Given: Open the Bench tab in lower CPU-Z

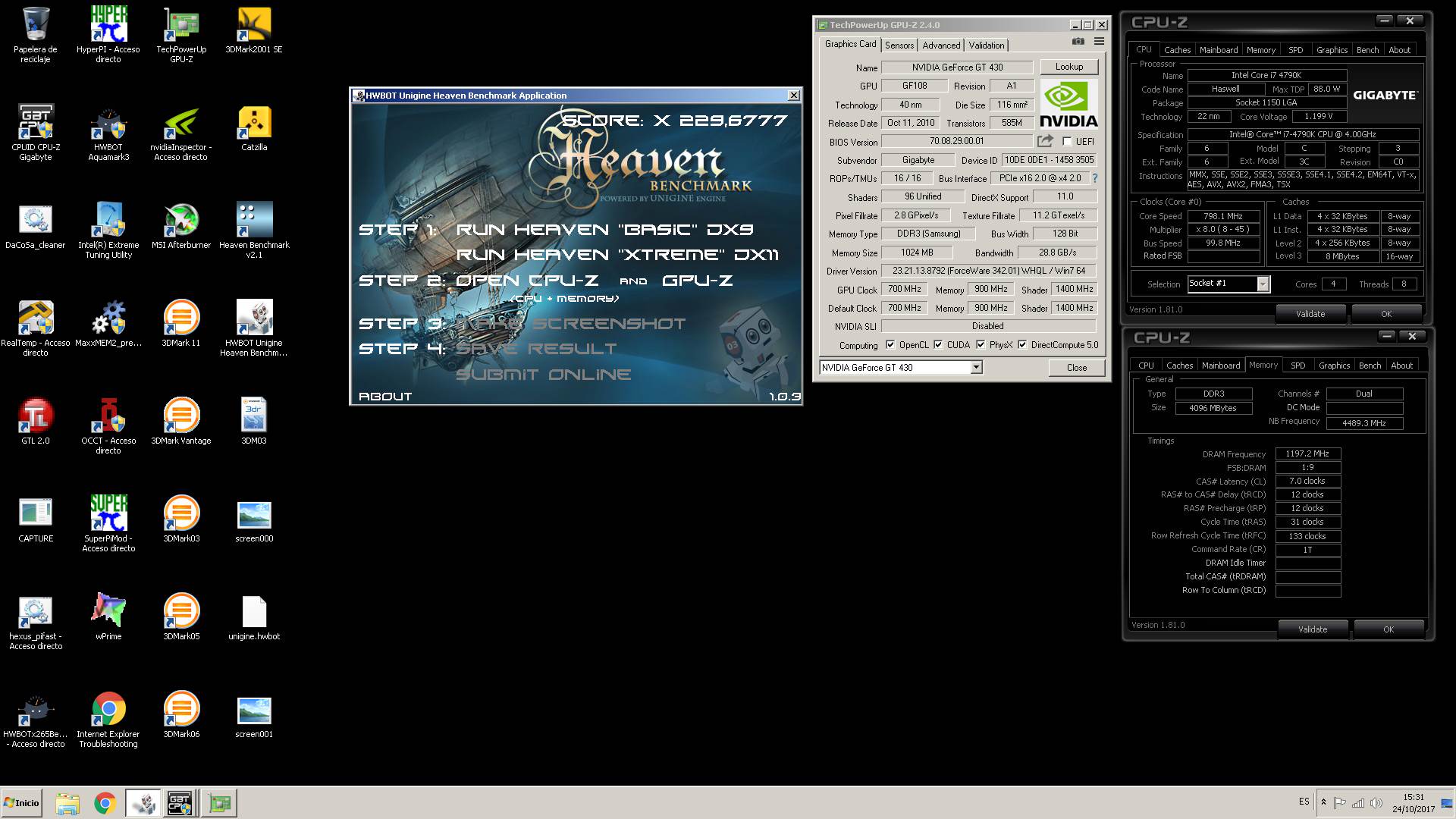Looking at the screenshot, I should [x=1370, y=366].
